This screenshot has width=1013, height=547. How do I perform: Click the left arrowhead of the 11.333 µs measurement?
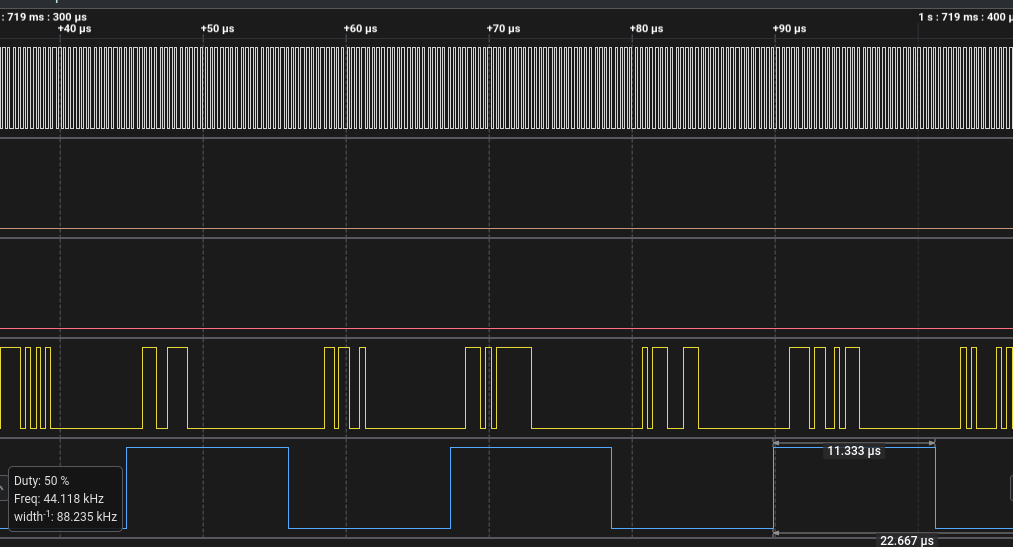point(779,443)
